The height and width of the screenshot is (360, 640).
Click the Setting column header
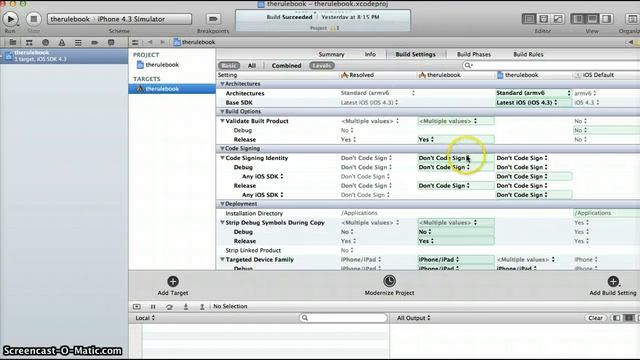(227, 75)
